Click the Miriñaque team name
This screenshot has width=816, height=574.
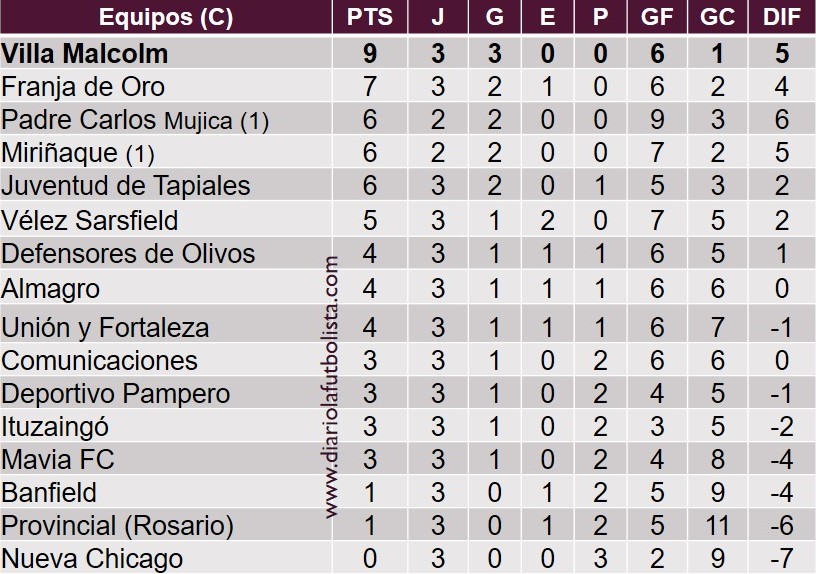pos(78,154)
